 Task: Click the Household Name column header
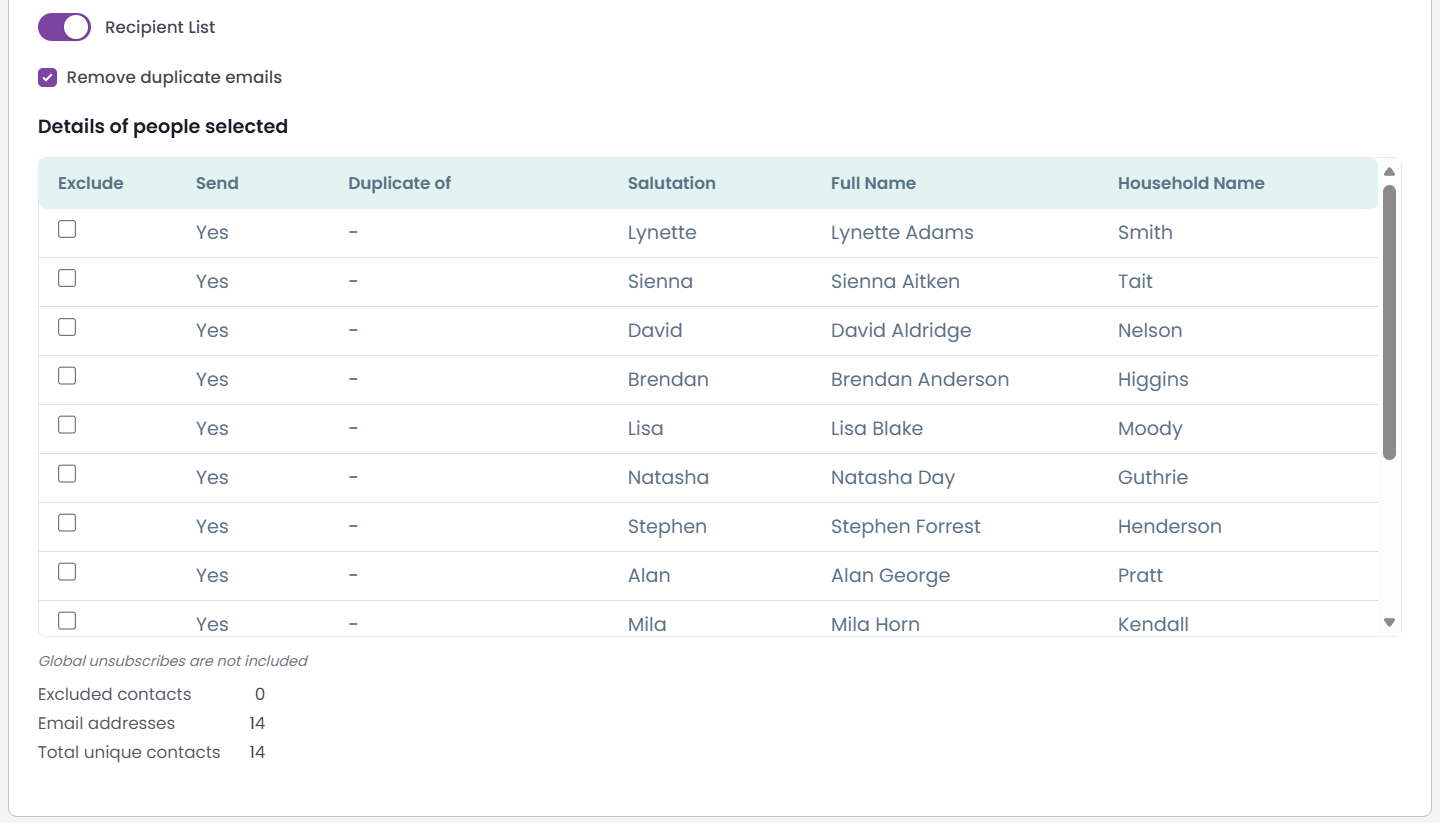click(x=1191, y=183)
